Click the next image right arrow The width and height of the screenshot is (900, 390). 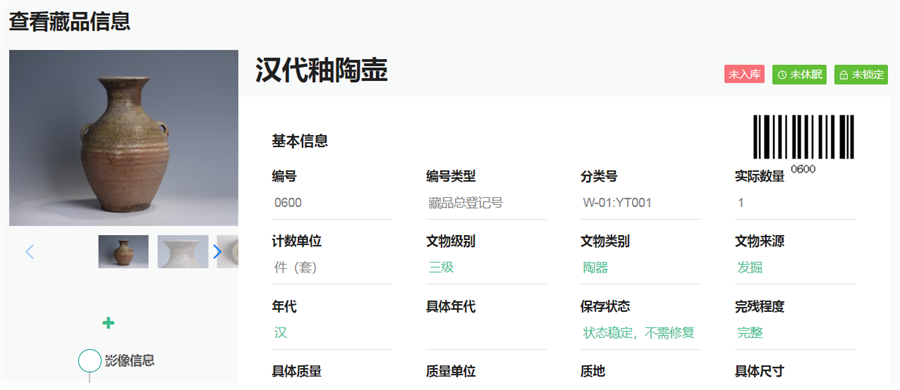coord(217,252)
